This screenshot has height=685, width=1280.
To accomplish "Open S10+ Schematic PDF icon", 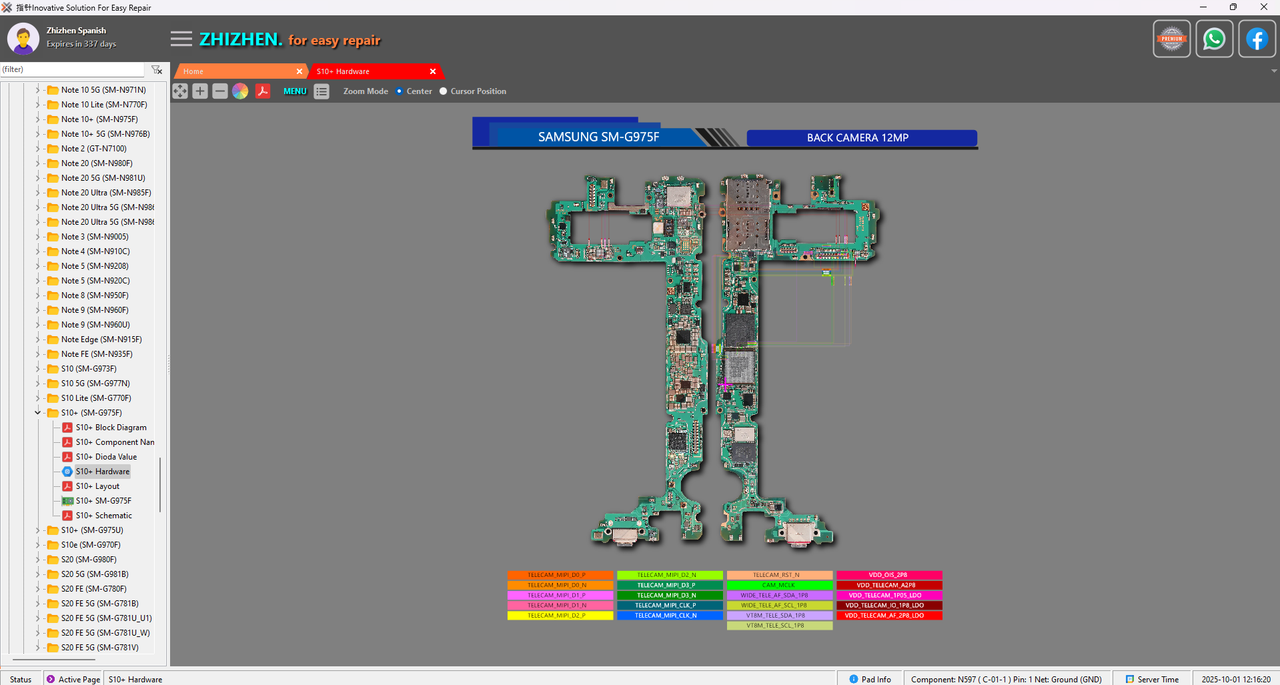I will [x=67, y=515].
